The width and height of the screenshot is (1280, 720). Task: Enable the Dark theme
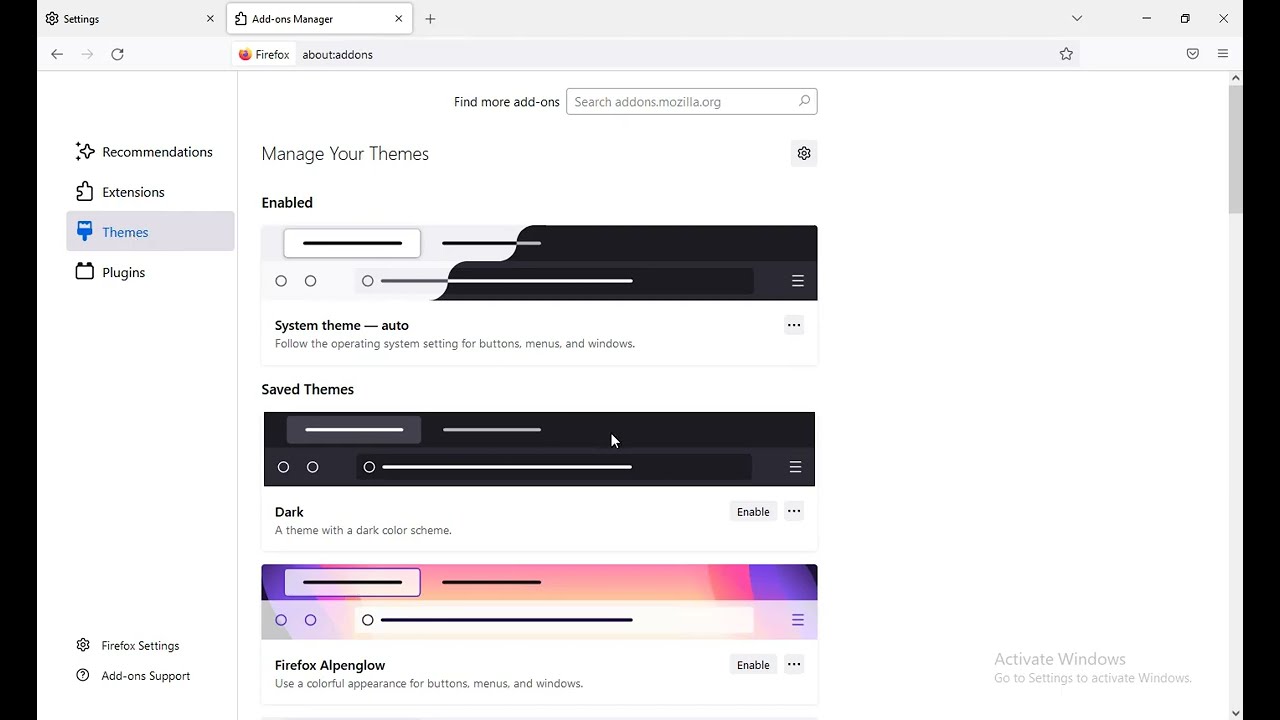pyautogui.click(x=753, y=512)
